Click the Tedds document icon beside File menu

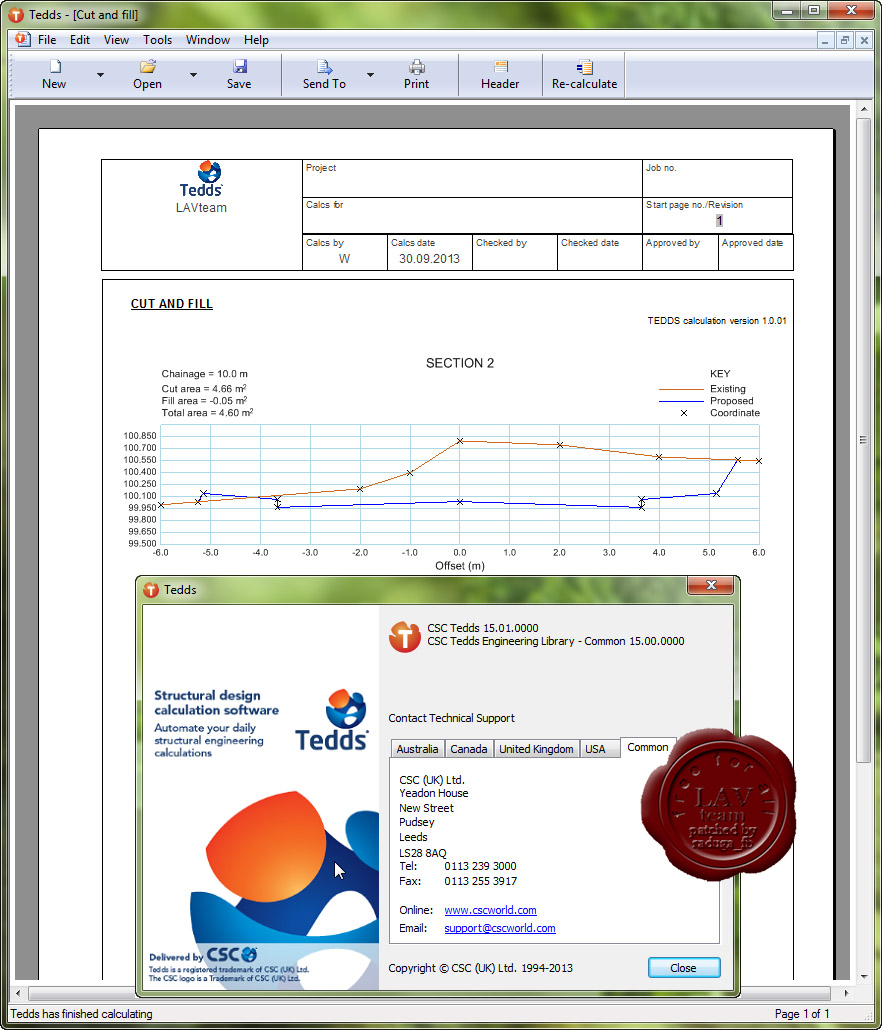point(22,39)
